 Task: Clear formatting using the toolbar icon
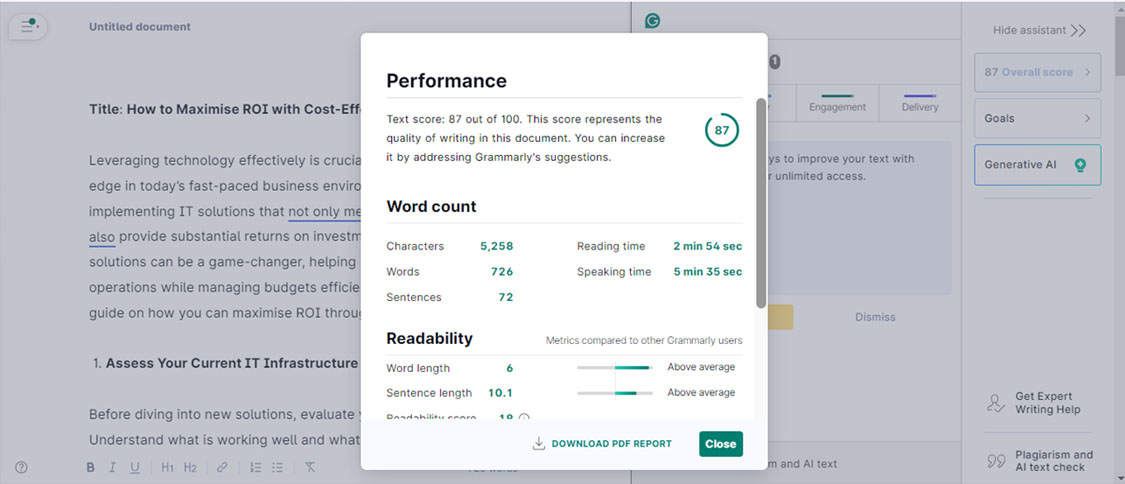click(310, 467)
